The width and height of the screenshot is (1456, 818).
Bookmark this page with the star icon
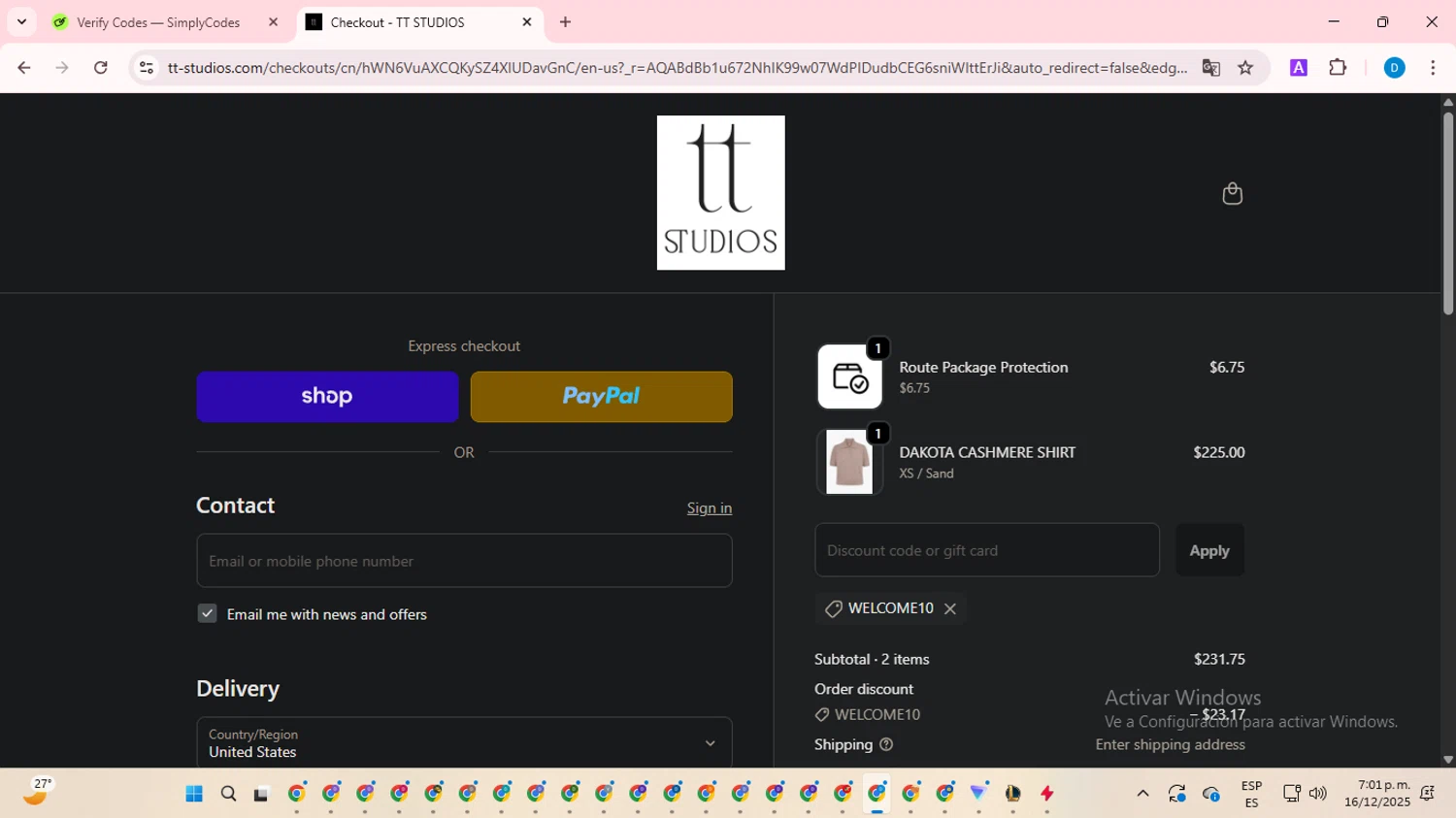1245,68
